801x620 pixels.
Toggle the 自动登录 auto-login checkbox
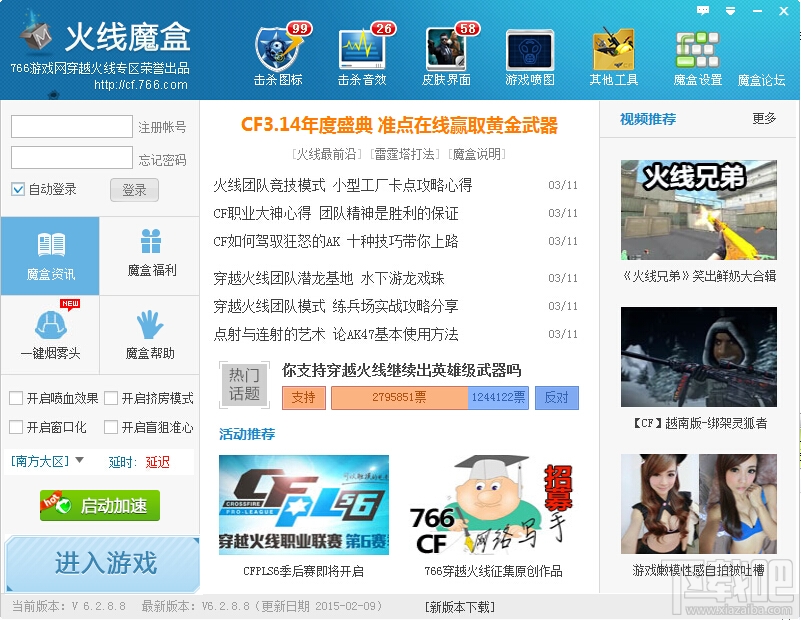coord(18,189)
